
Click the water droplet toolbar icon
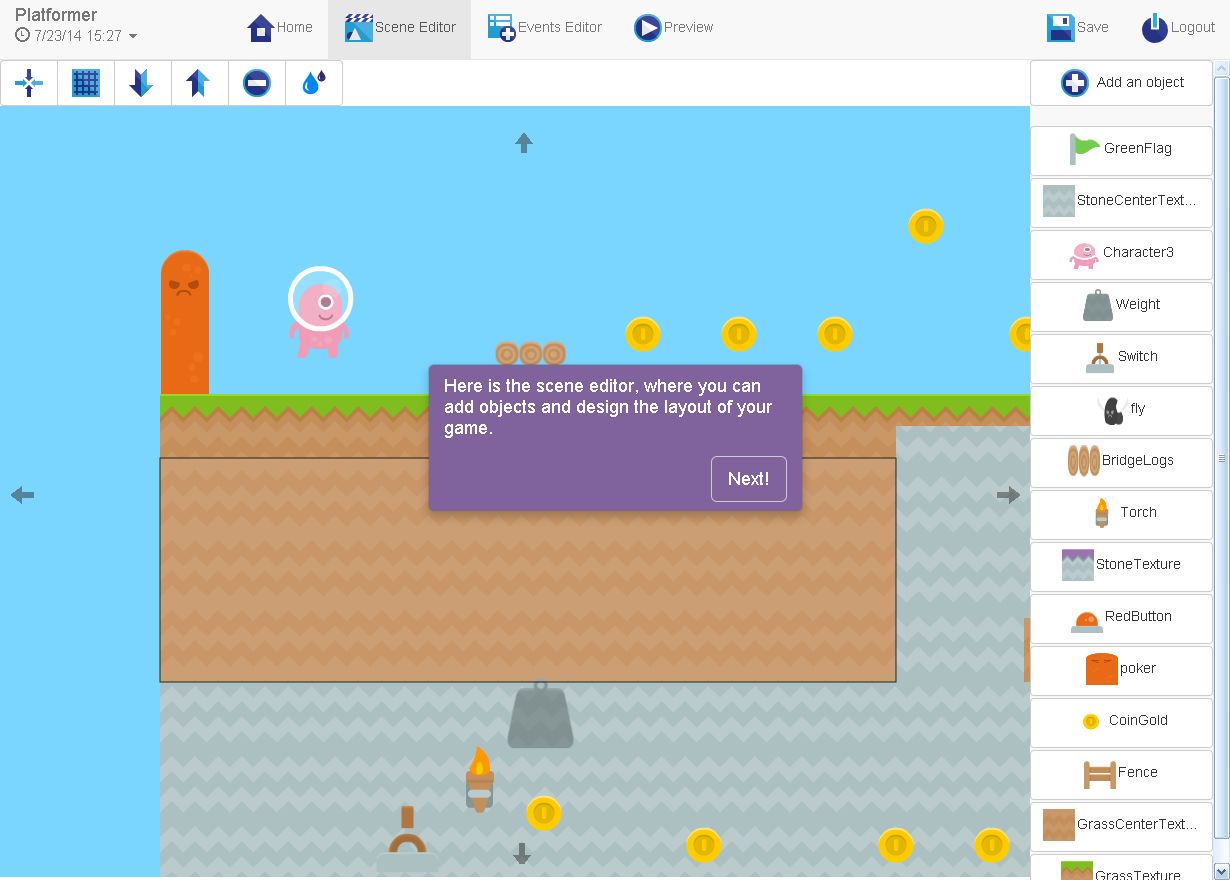pos(314,83)
